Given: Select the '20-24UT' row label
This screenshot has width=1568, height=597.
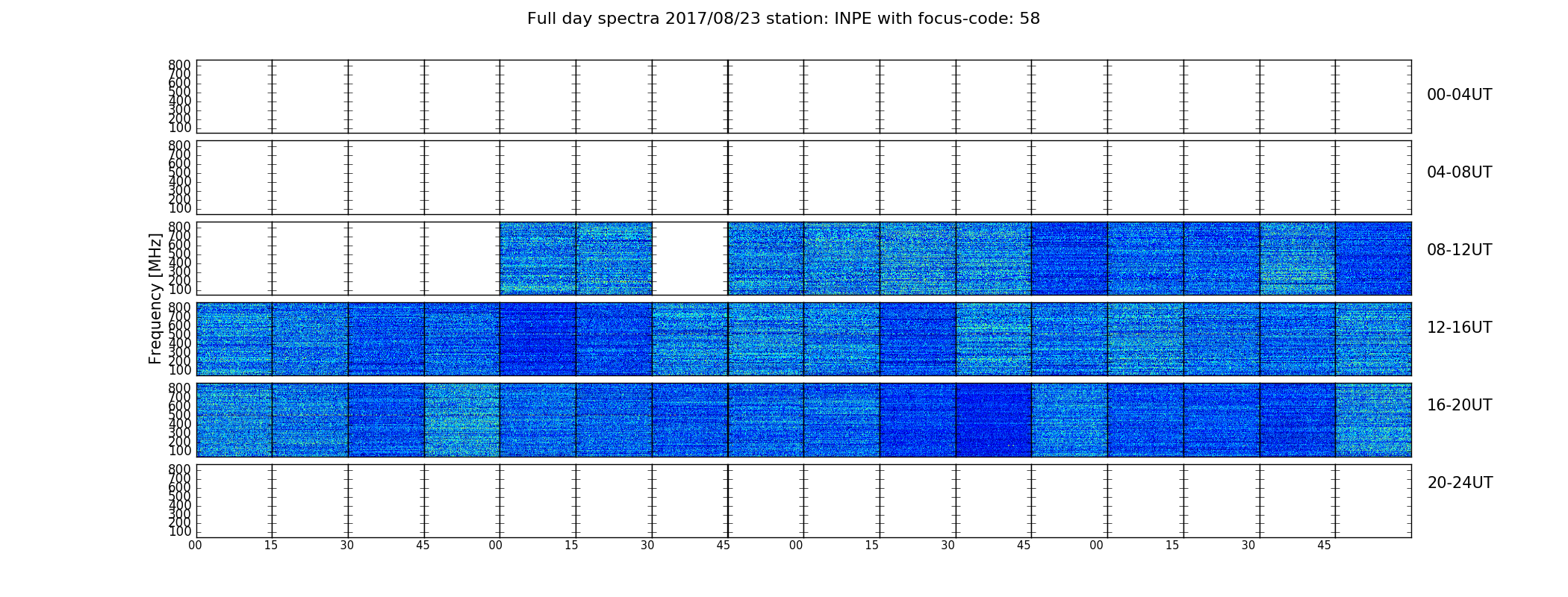Looking at the screenshot, I should pos(1459,483).
